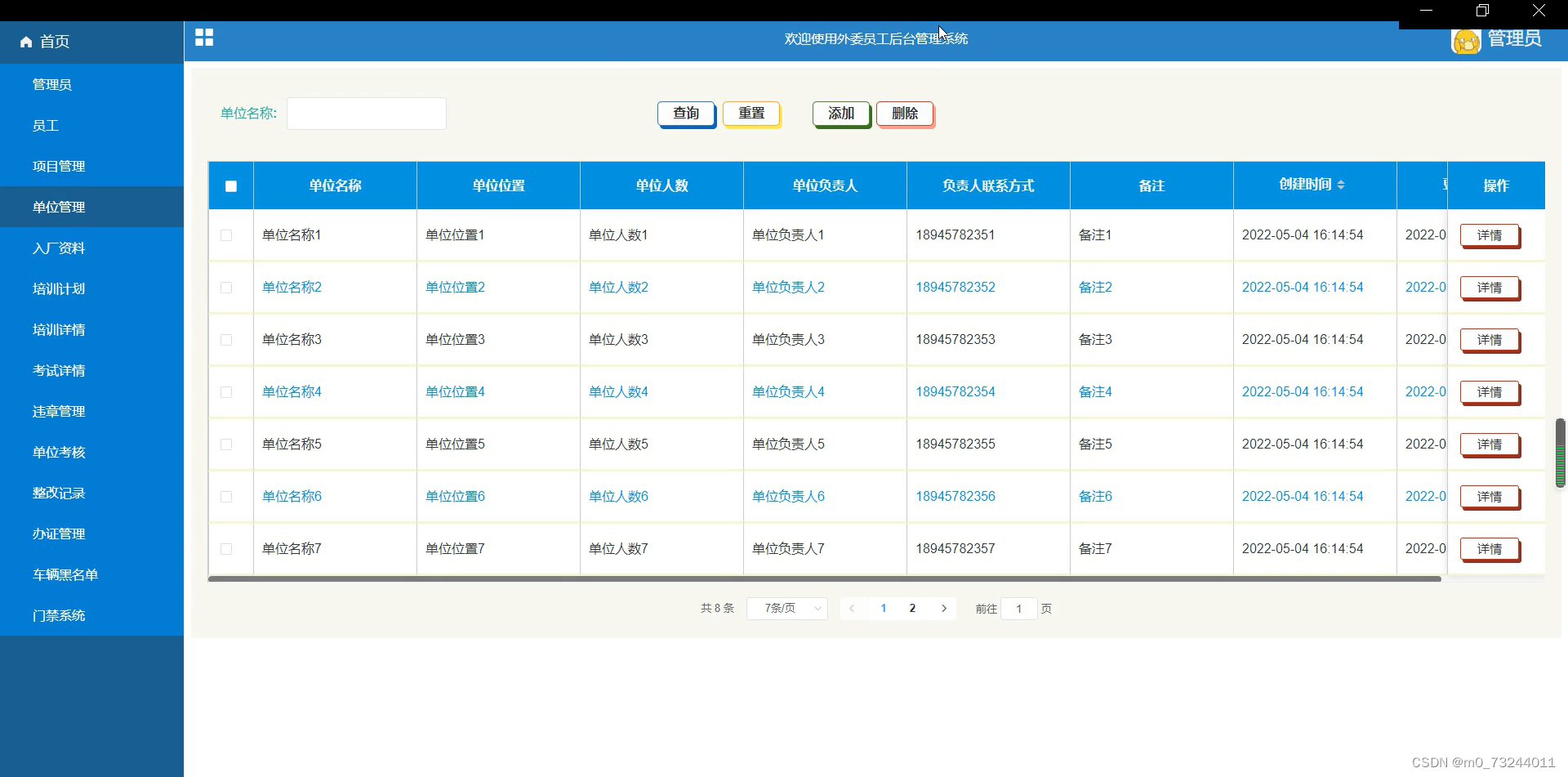Click the 单位负责人 column header
Image resolution: width=1568 pixels, height=777 pixels.
(x=825, y=185)
